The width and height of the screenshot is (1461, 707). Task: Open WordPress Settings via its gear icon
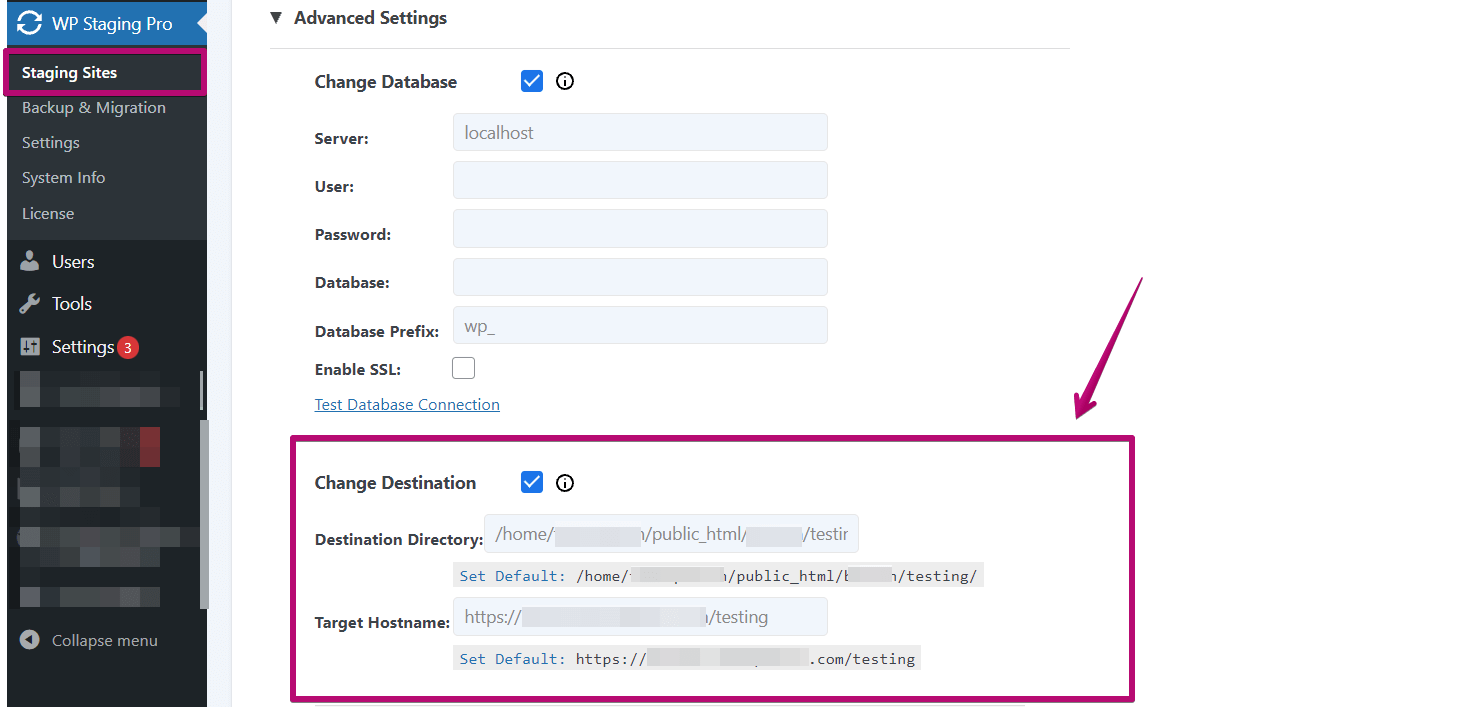pyautogui.click(x=30, y=346)
